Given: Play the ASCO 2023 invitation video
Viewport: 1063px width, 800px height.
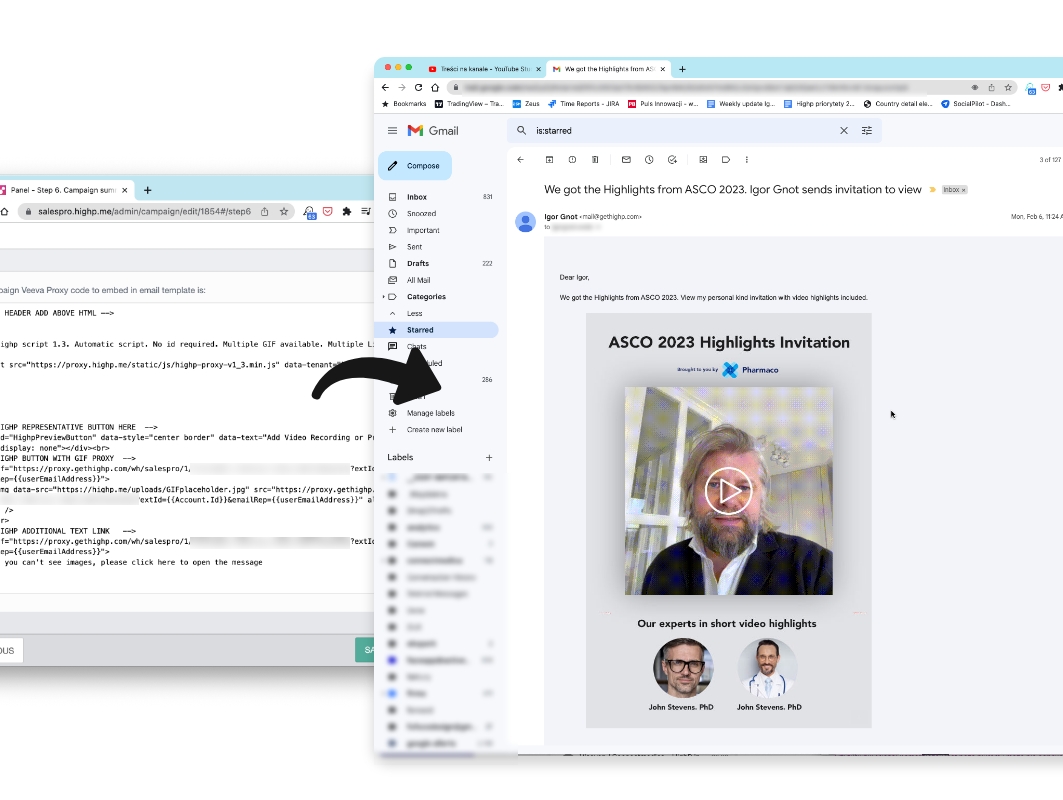Looking at the screenshot, I should point(728,491).
